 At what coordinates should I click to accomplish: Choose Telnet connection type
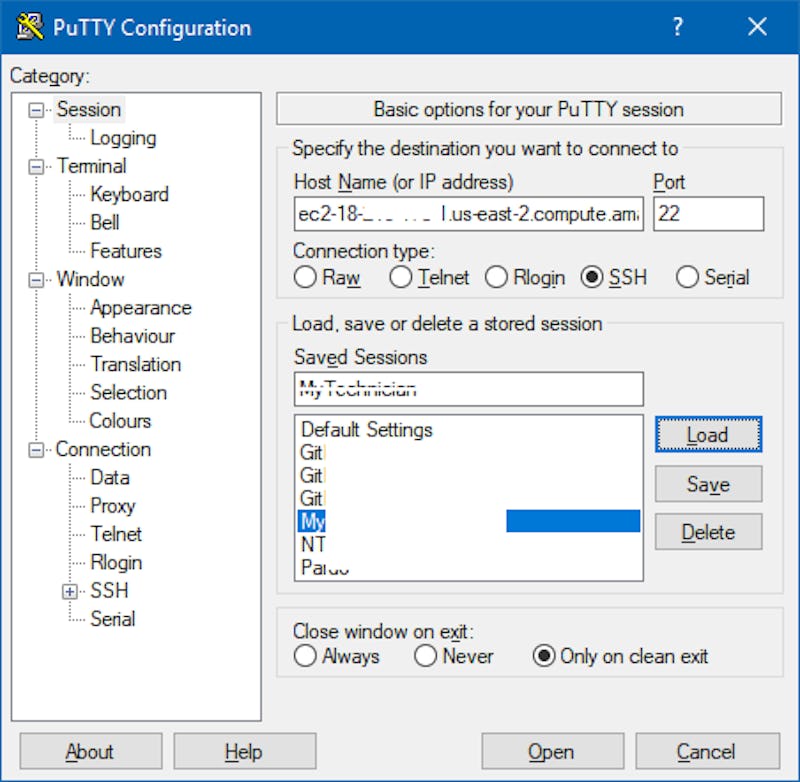(x=401, y=278)
